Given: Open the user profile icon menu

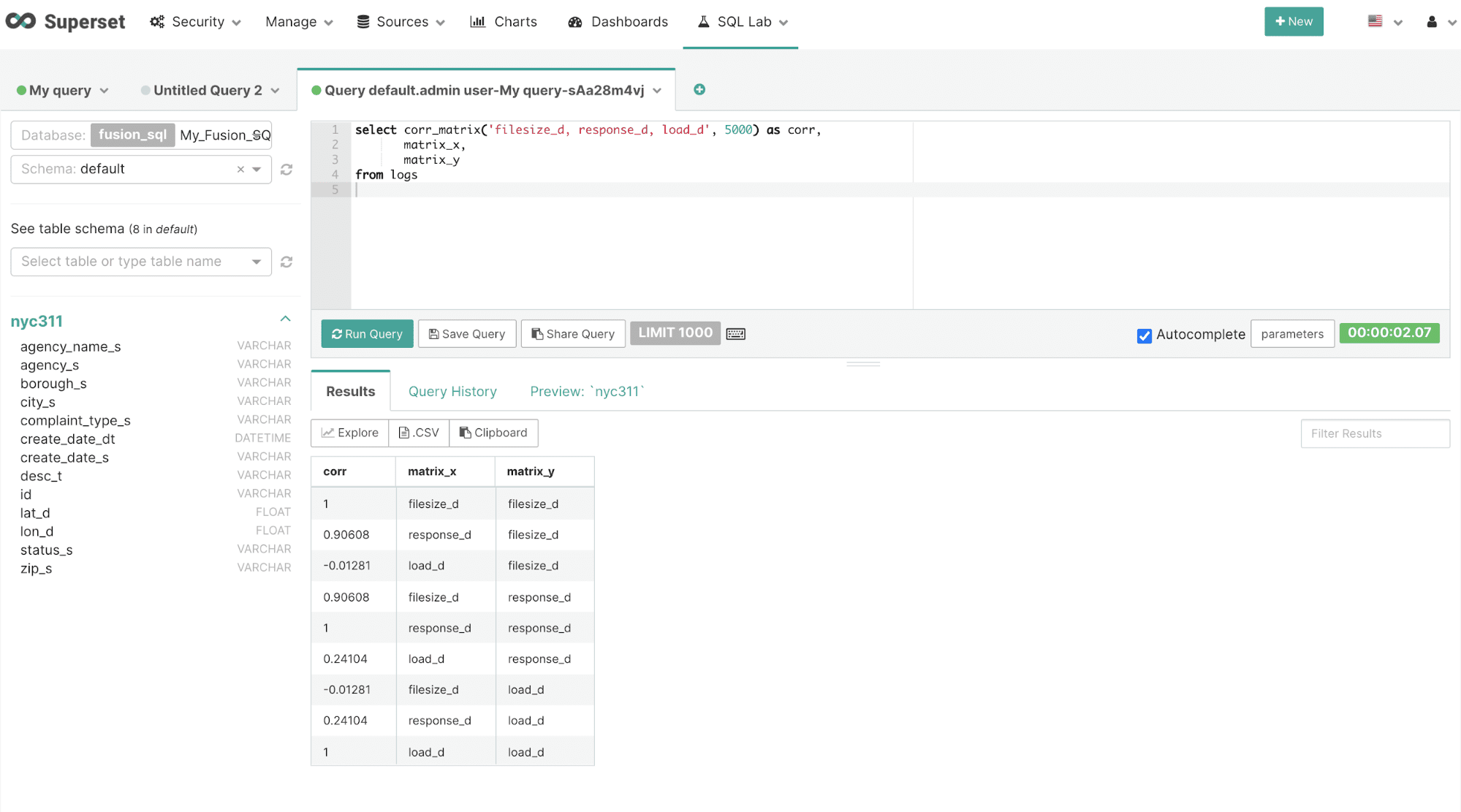Looking at the screenshot, I should (1432, 22).
